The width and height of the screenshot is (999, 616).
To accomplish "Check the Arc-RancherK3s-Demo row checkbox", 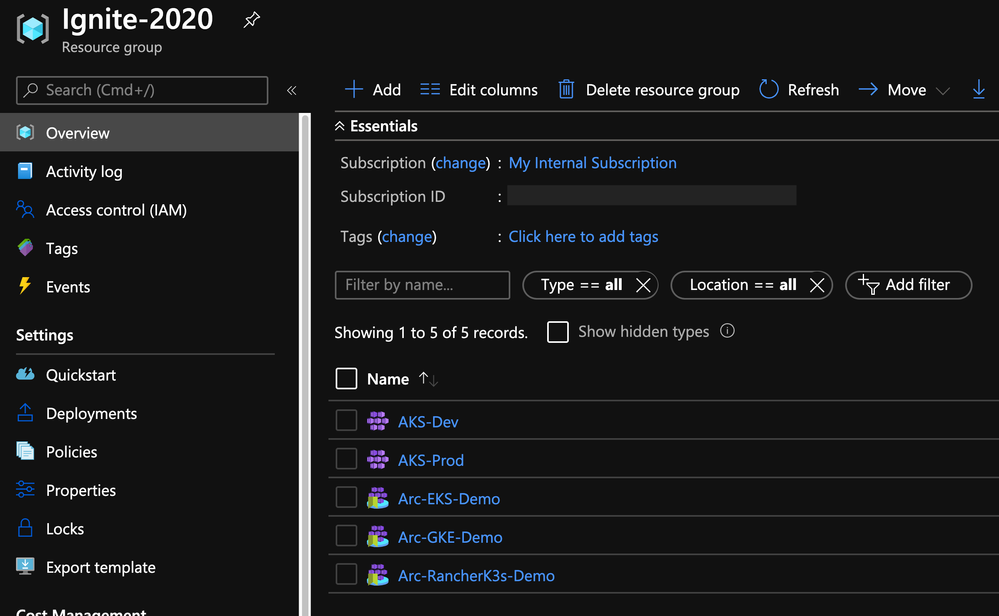I will [346, 574].
